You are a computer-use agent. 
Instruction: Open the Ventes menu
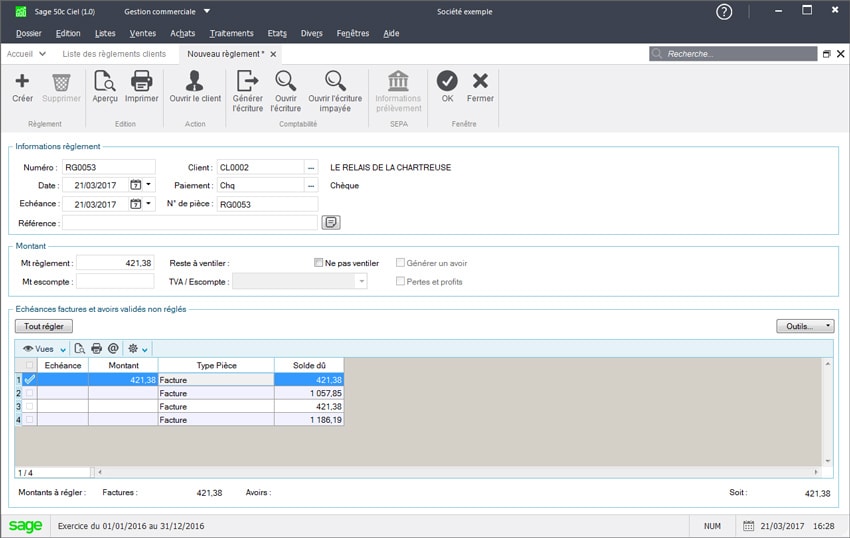[x=143, y=33]
